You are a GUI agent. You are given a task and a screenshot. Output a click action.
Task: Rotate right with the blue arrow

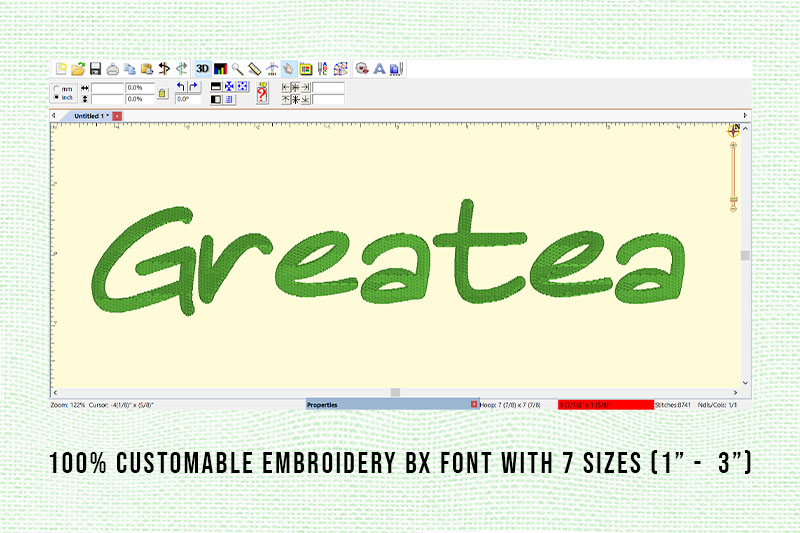pos(193,87)
